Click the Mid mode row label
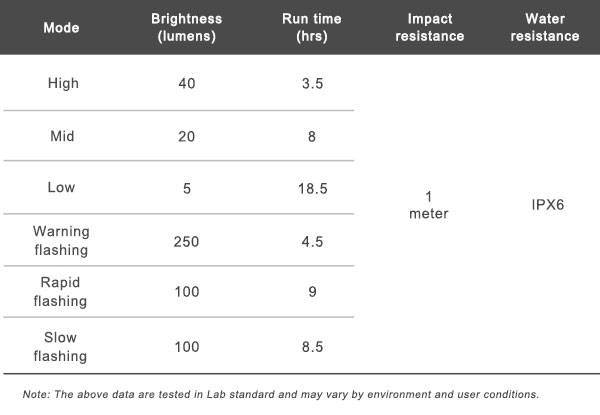Image resolution: width=600 pixels, height=415 pixels. coord(63,135)
